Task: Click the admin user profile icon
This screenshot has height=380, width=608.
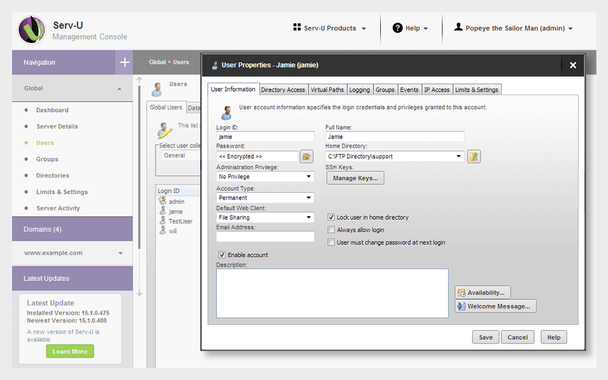Action: [x=458, y=27]
